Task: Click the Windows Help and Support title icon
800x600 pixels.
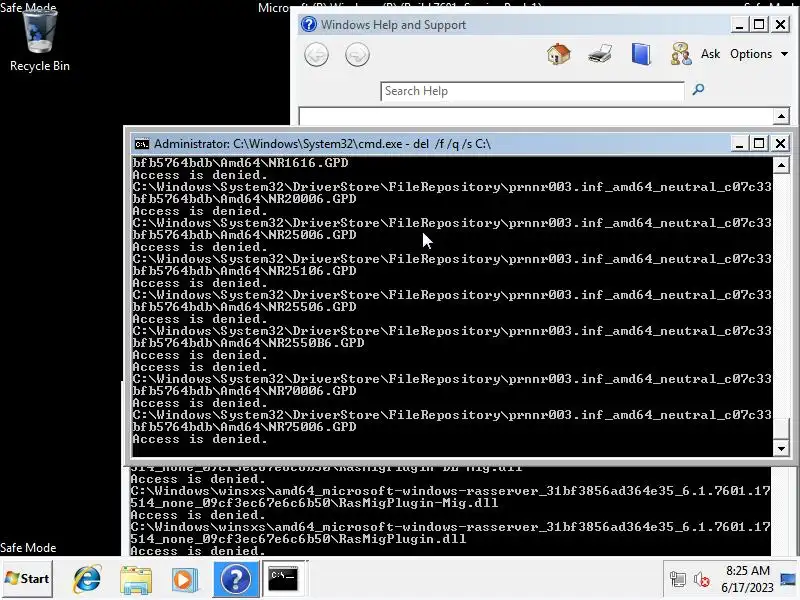Action: (308, 24)
